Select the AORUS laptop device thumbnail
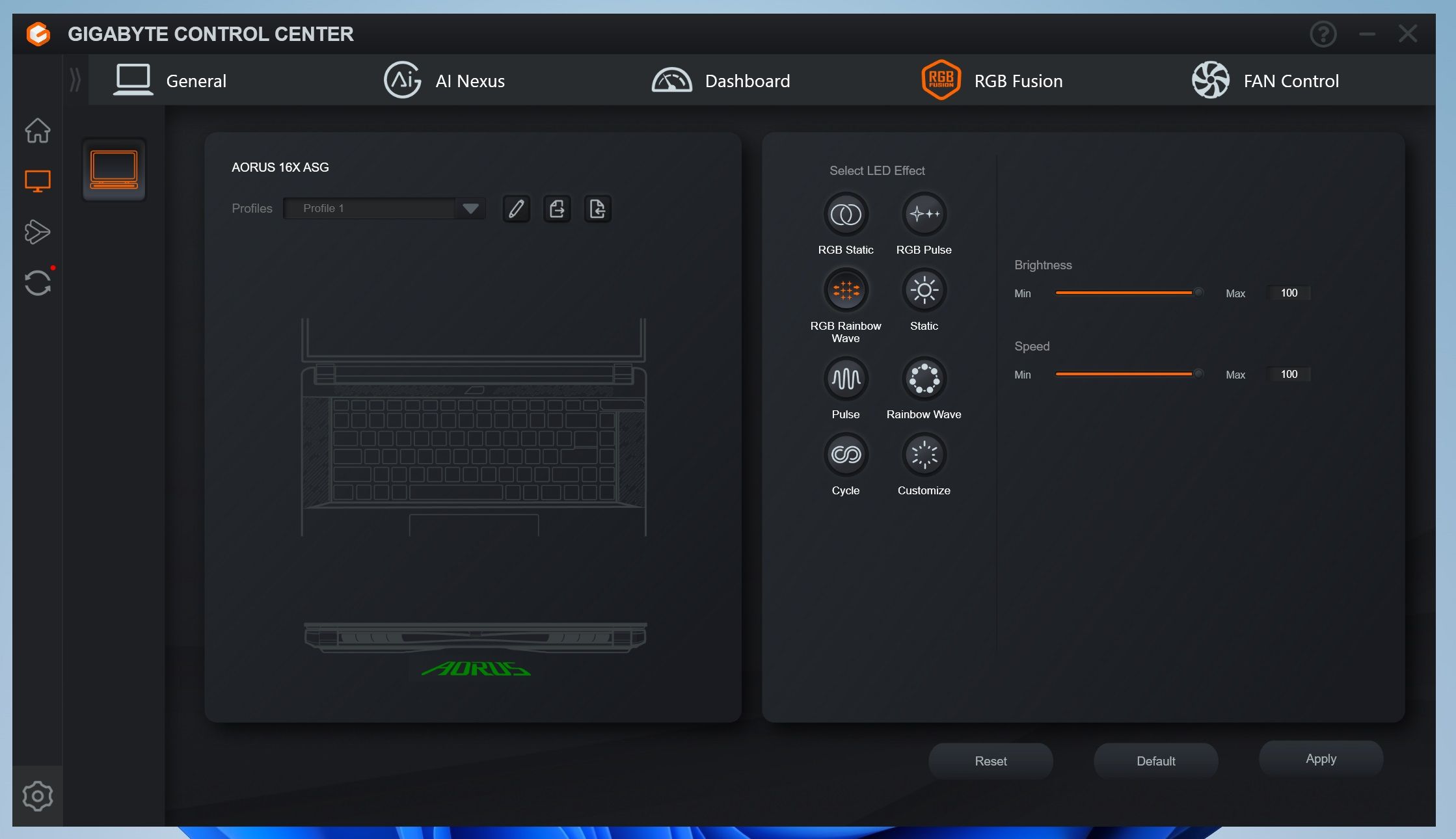Viewport: 1456px width, 839px height. coord(114,170)
